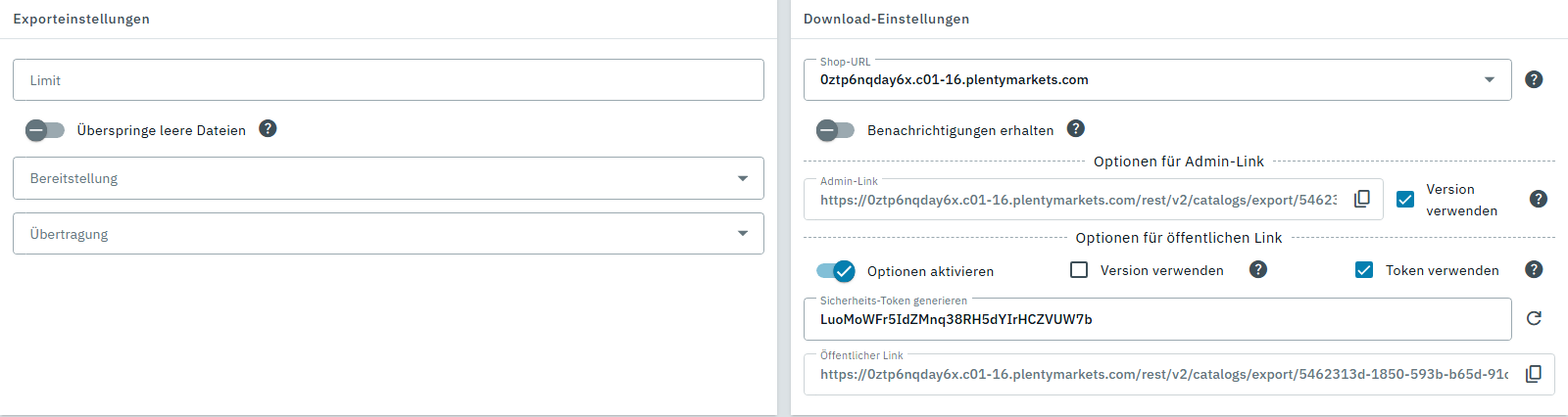Disable the Optionen aktivieren switch

pos(835,271)
